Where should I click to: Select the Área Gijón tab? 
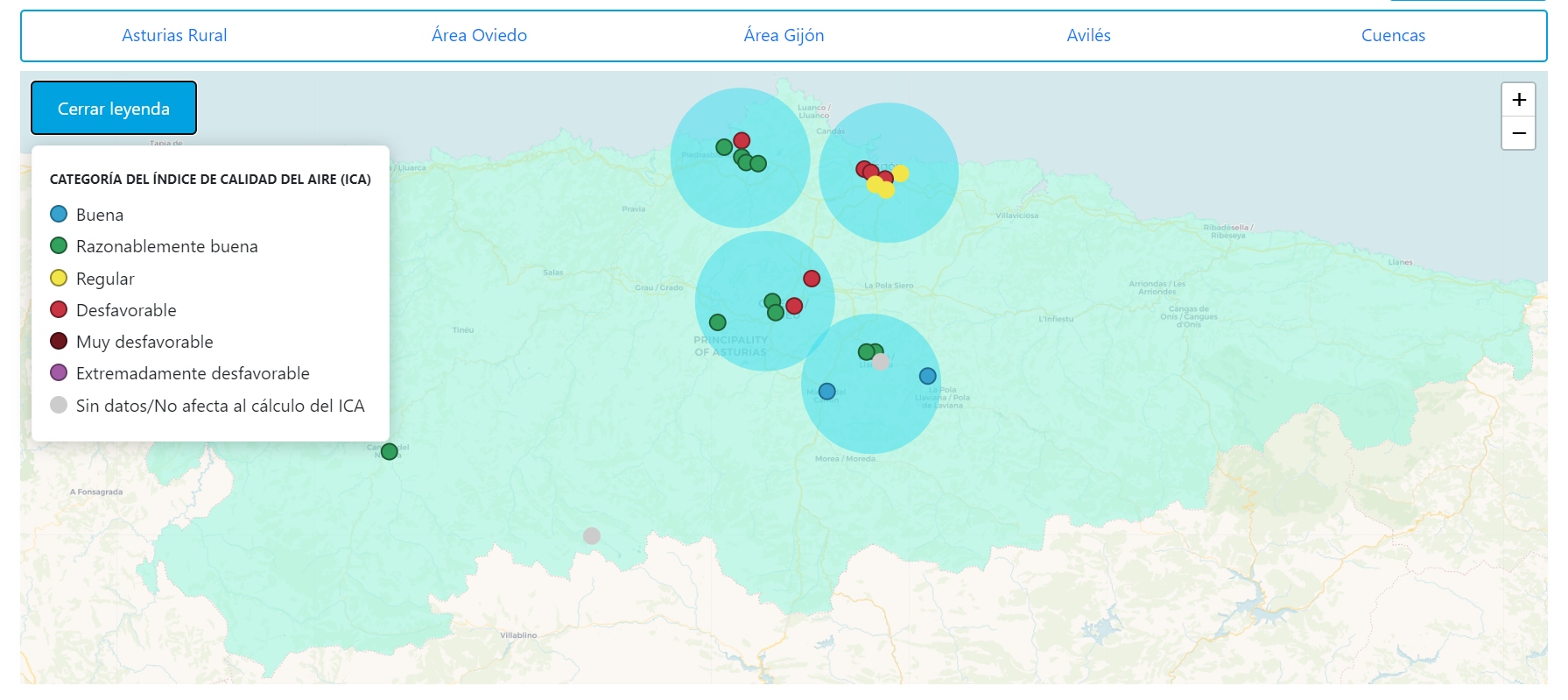784,36
